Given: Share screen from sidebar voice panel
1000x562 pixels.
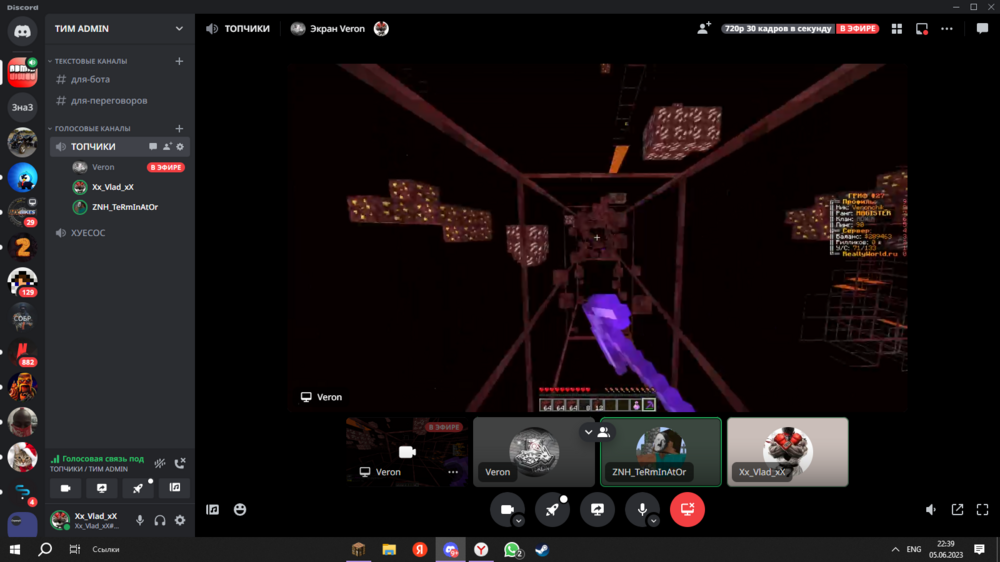Looking at the screenshot, I should [x=102, y=488].
